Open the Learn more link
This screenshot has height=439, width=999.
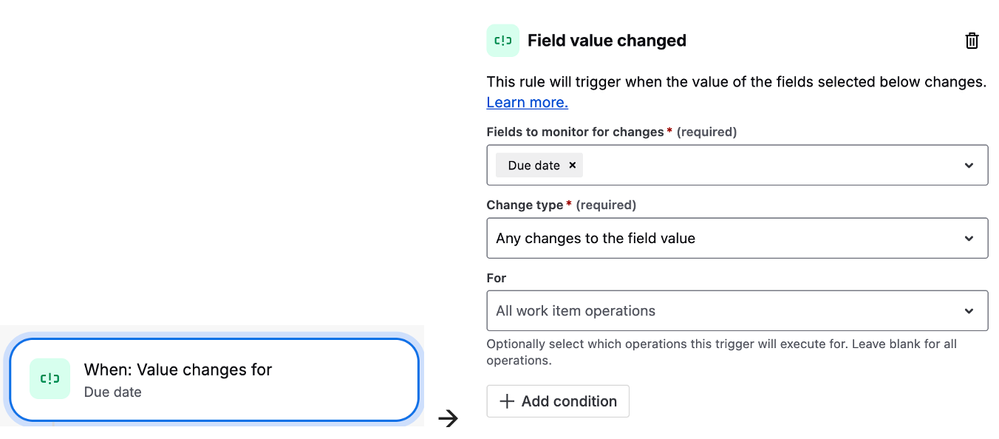(527, 102)
